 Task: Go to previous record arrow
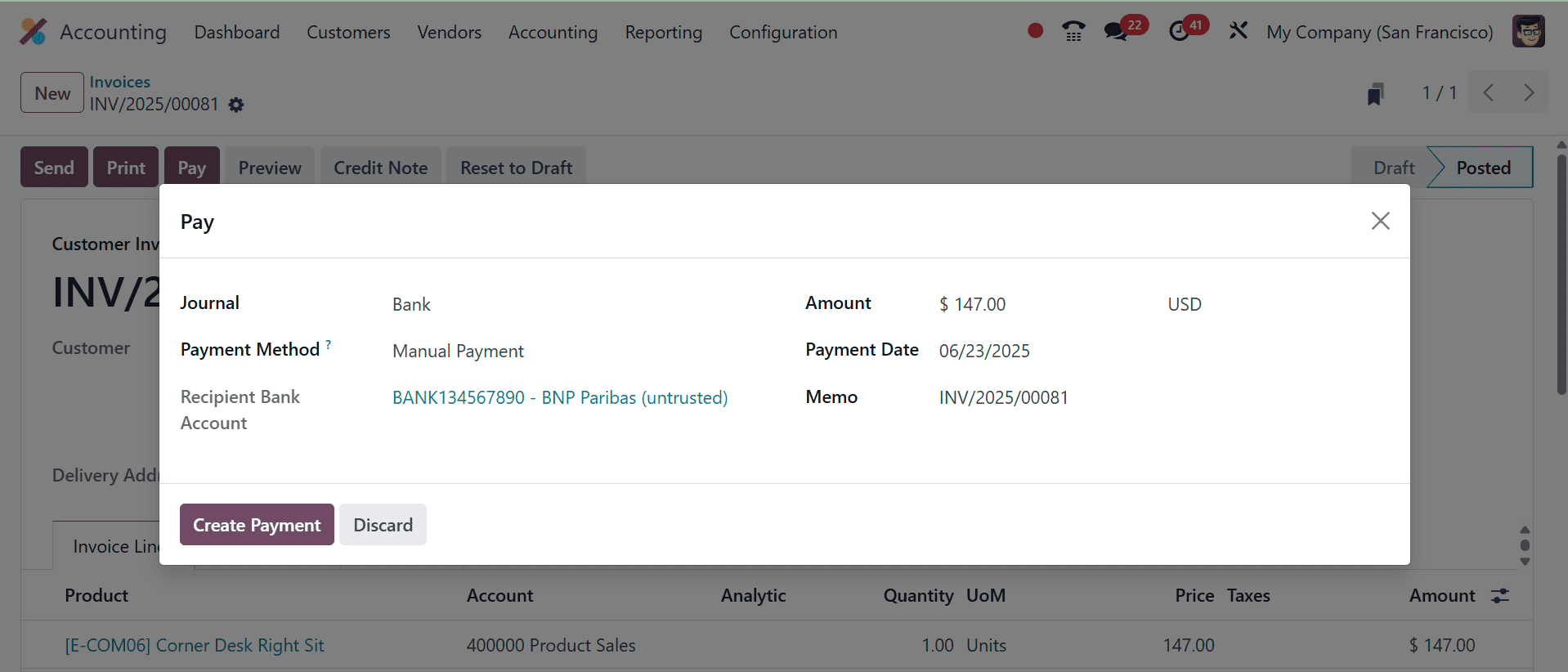point(1489,92)
